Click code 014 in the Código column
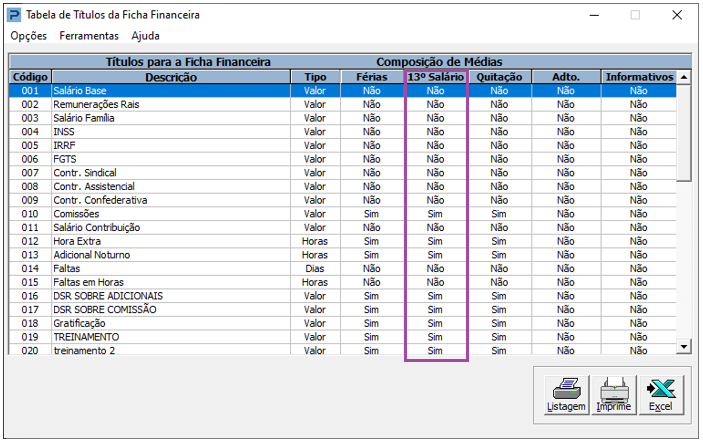This screenshot has height=443, width=703. click(x=30, y=269)
